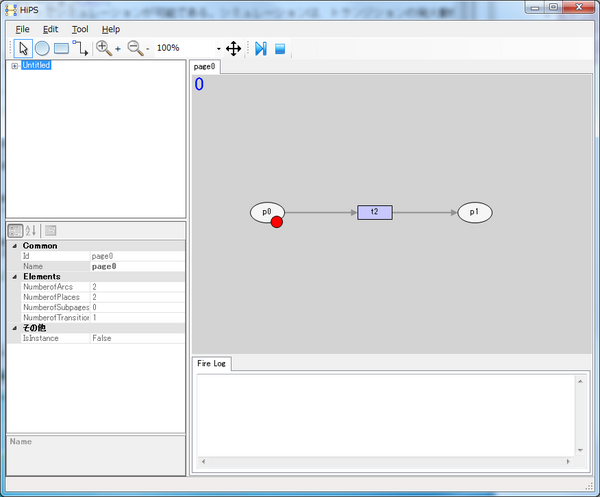Viewport: 600px width, 497px height.
Task: Click the red token on p0
Action: [277, 222]
